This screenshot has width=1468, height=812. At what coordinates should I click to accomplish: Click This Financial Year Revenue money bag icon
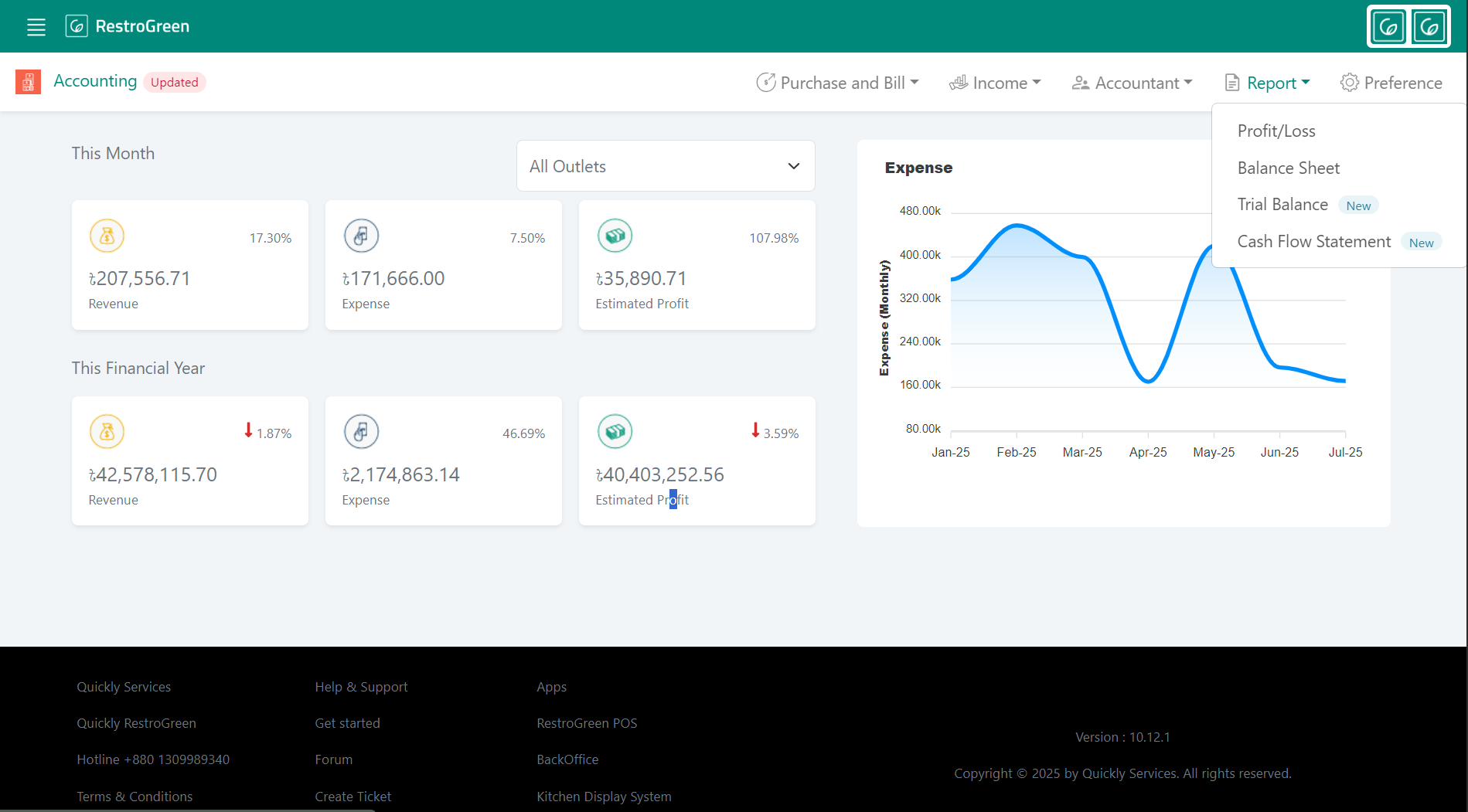point(107,431)
